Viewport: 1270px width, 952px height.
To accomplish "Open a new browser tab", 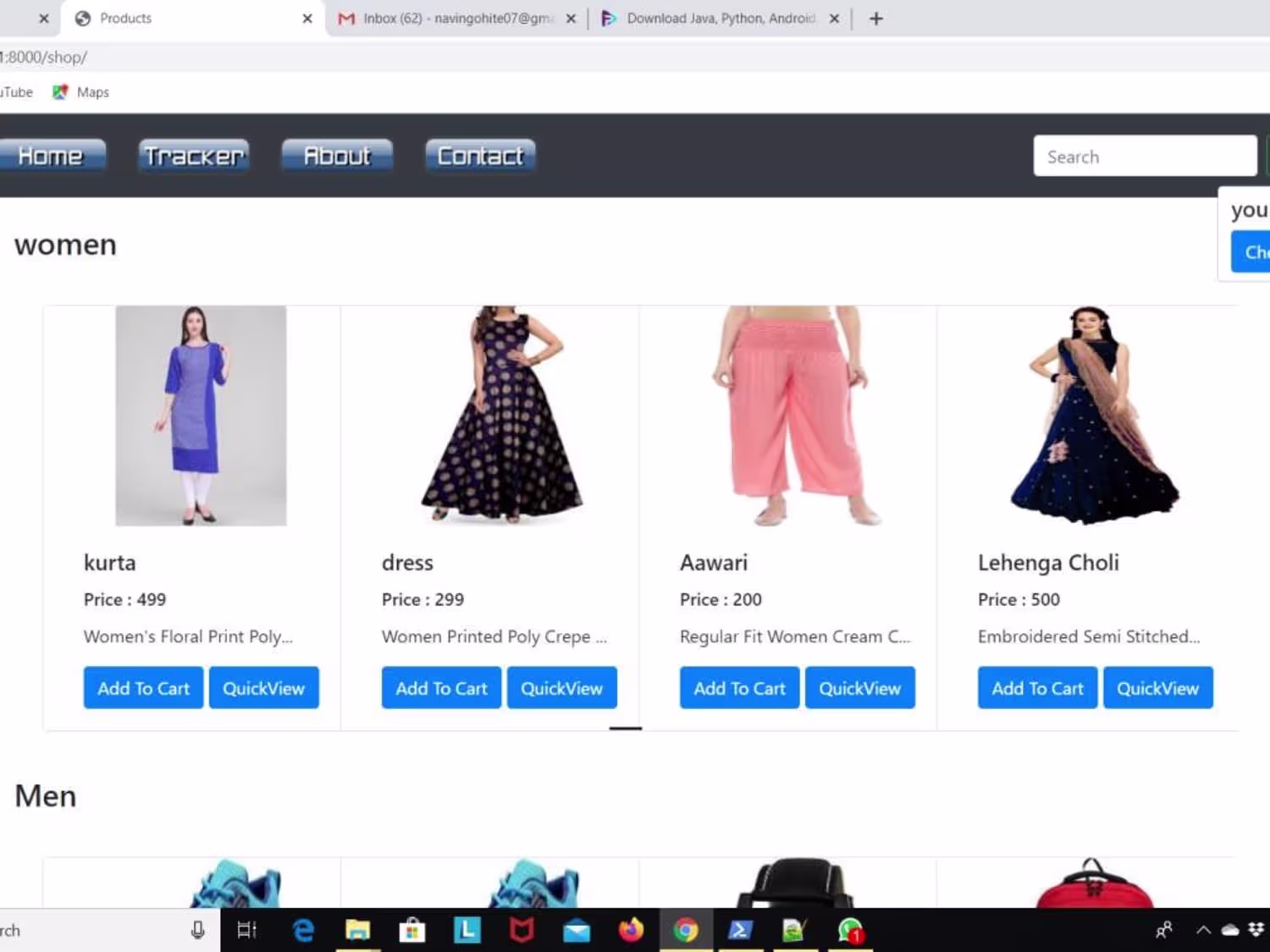I will tap(876, 19).
